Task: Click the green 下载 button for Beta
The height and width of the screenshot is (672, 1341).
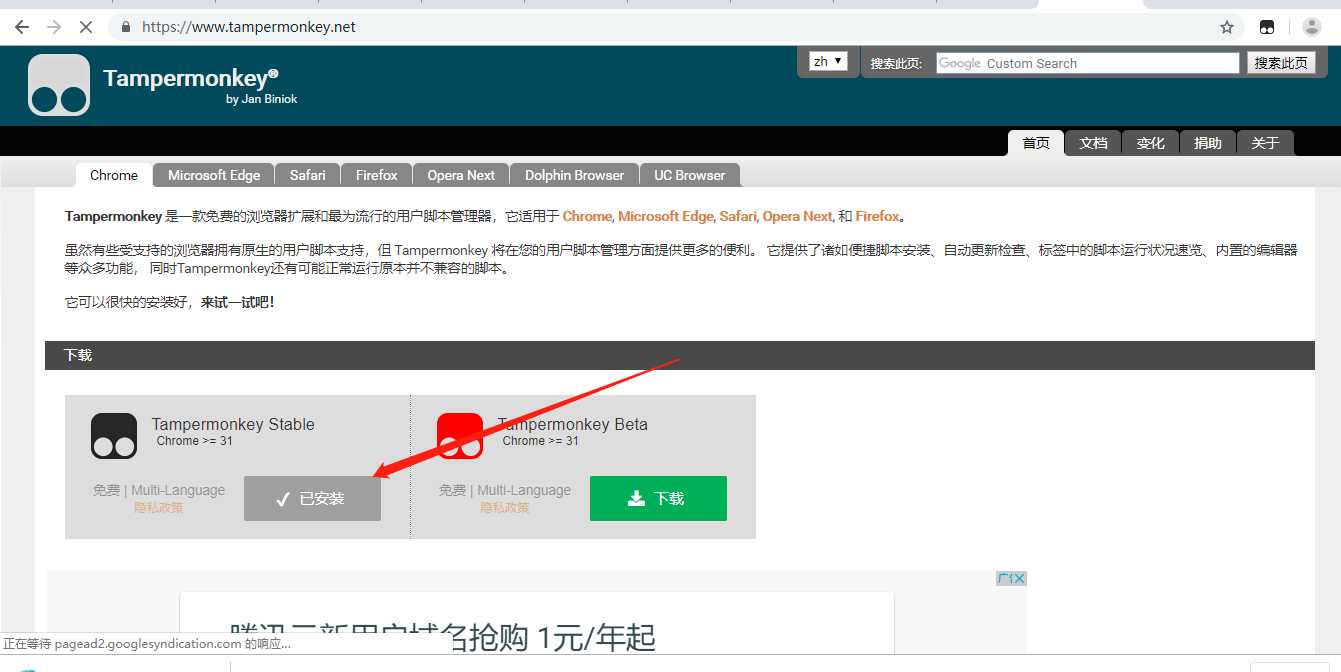Action: click(658, 498)
